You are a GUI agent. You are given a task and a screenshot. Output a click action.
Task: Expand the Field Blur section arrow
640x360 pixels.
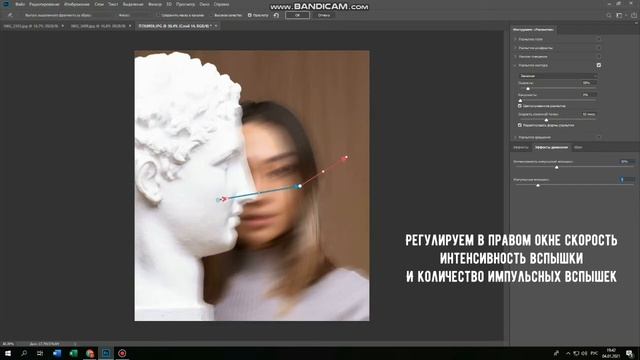(515, 39)
